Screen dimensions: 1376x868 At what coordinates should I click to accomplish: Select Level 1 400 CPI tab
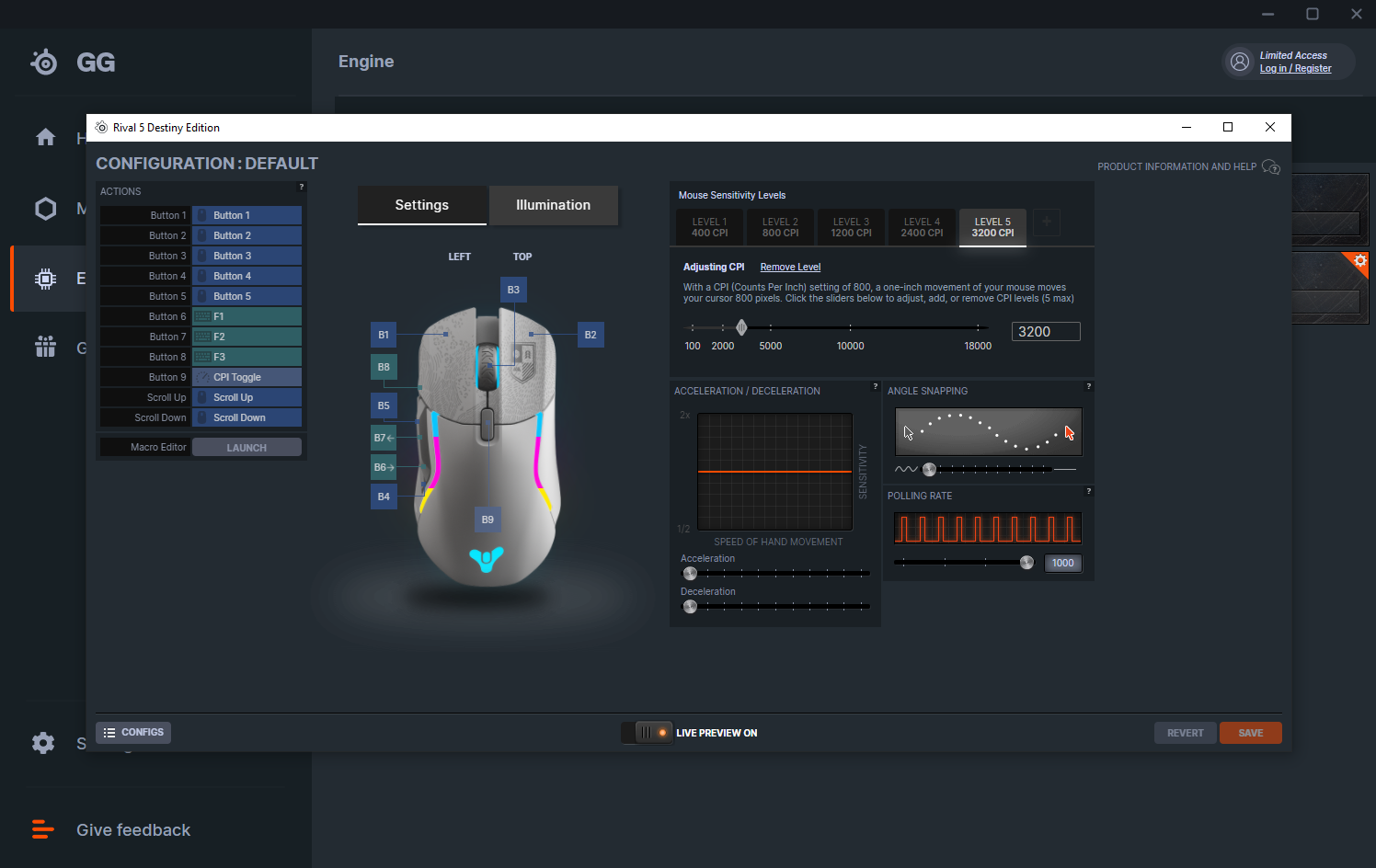[x=710, y=227]
